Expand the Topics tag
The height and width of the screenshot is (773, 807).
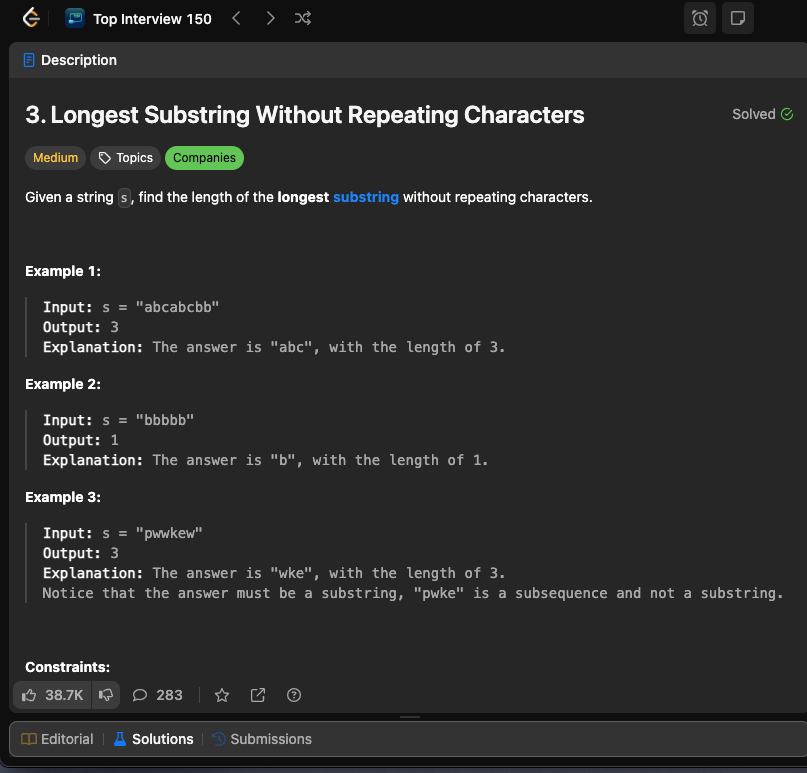pos(126,157)
